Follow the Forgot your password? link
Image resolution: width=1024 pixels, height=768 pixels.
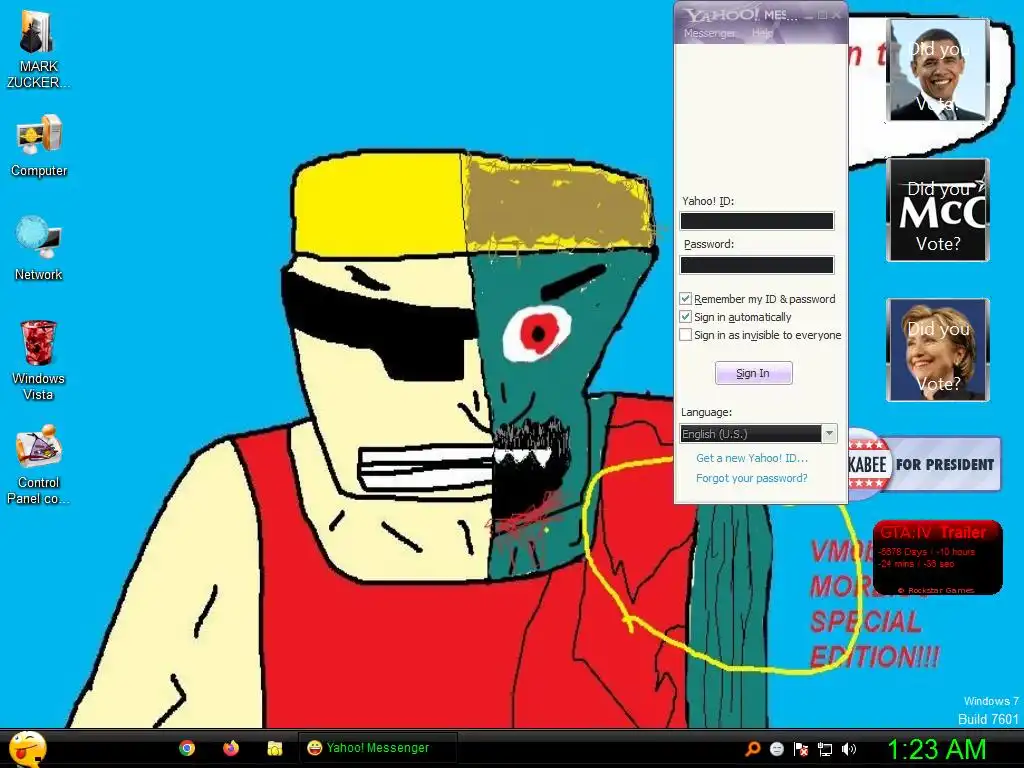(x=752, y=478)
